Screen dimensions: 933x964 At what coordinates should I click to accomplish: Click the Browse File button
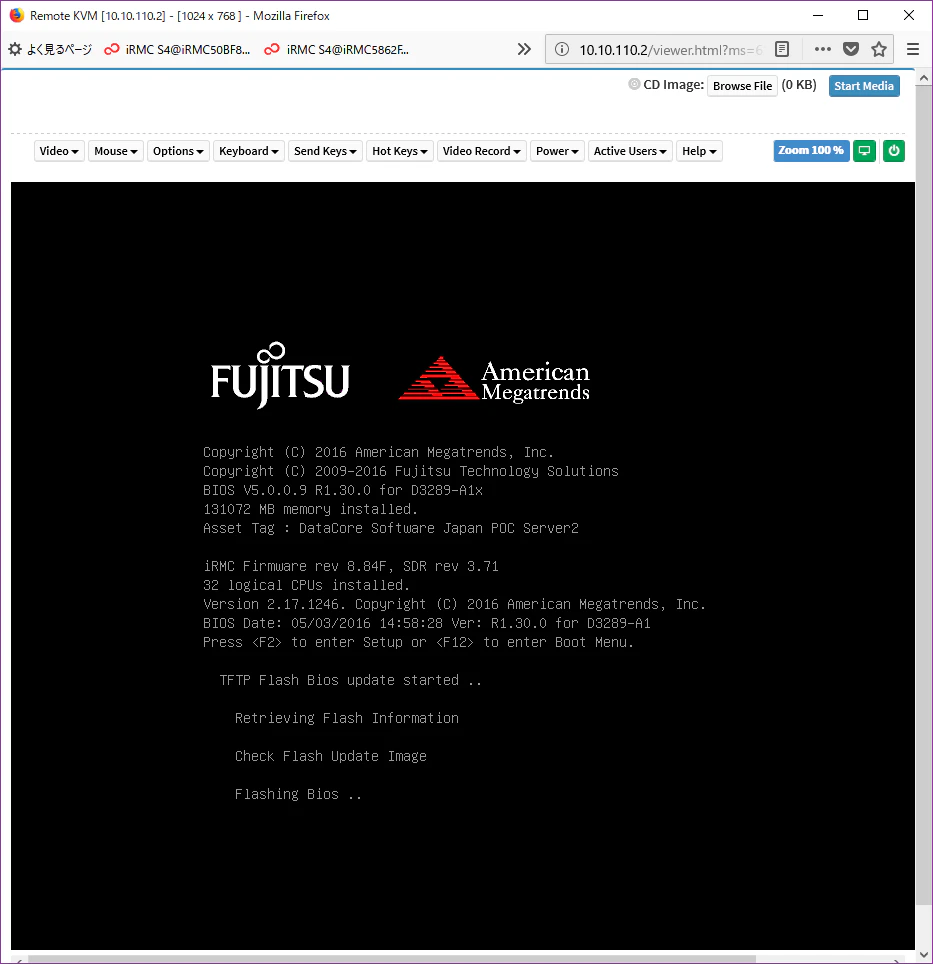pyautogui.click(x=742, y=86)
